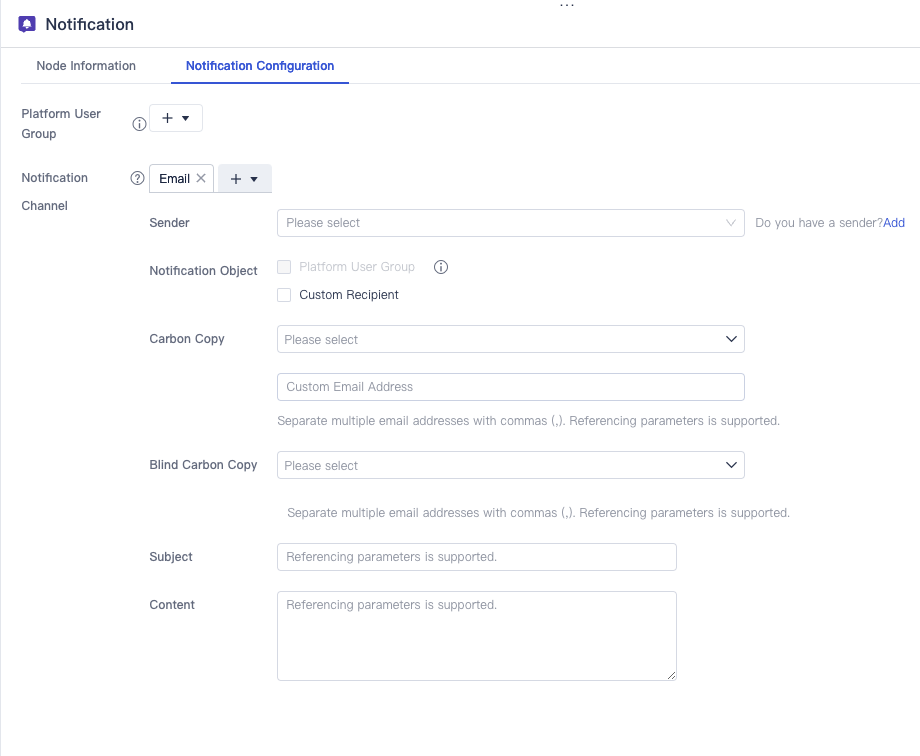Click the Content box resize handle
The width and height of the screenshot is (920, 756).
pyautogui.click(x=671, y=675)
